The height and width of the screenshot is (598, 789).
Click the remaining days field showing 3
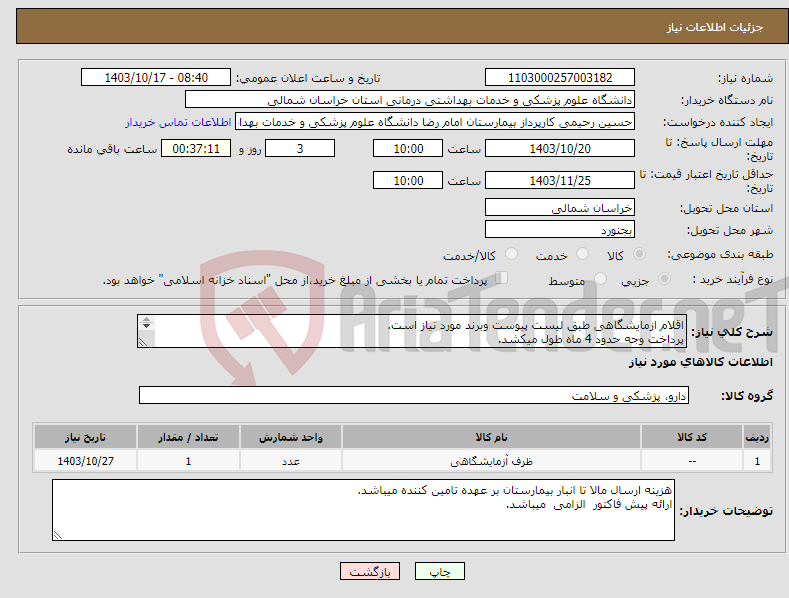click(x=300, y=148)
